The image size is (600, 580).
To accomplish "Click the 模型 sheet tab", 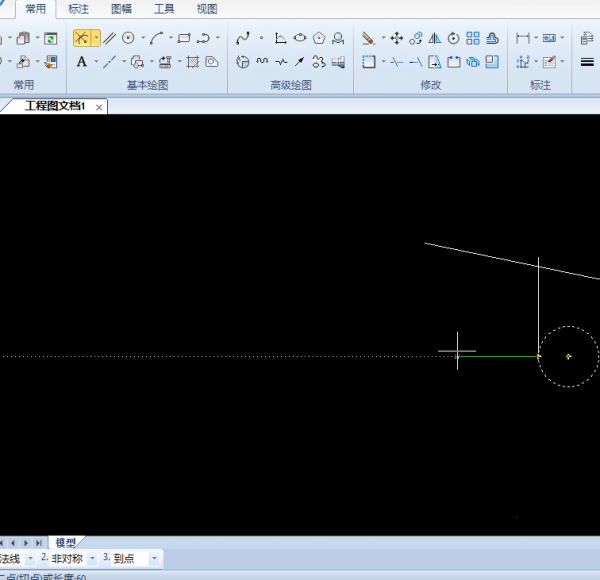I will click(65, 542).
